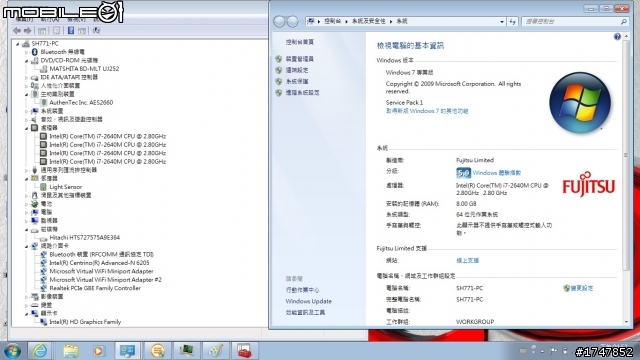
Task: Click the System window vertical scrollbar
Action: point(627,155)
